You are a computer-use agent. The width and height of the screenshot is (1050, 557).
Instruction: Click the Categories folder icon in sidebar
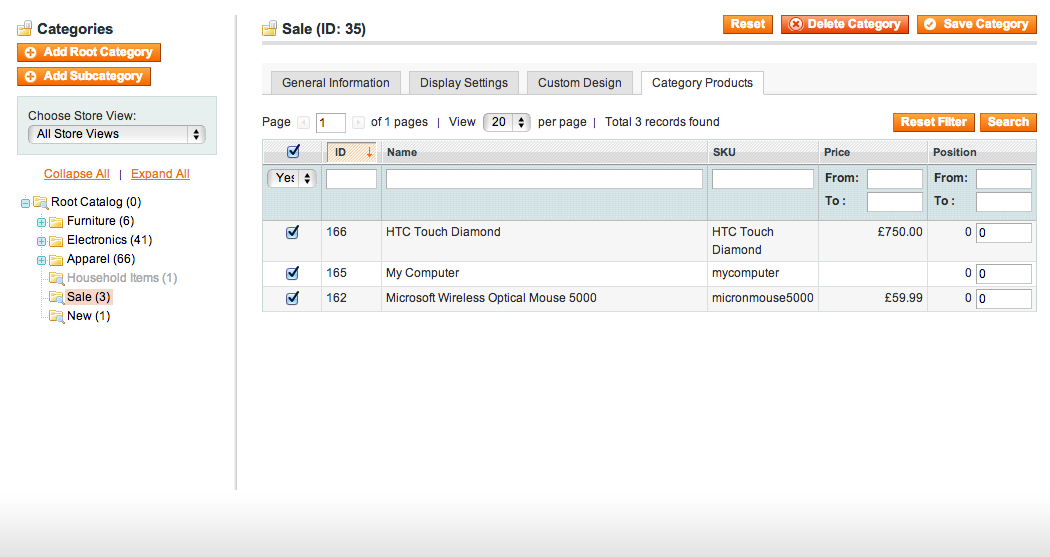25,28
